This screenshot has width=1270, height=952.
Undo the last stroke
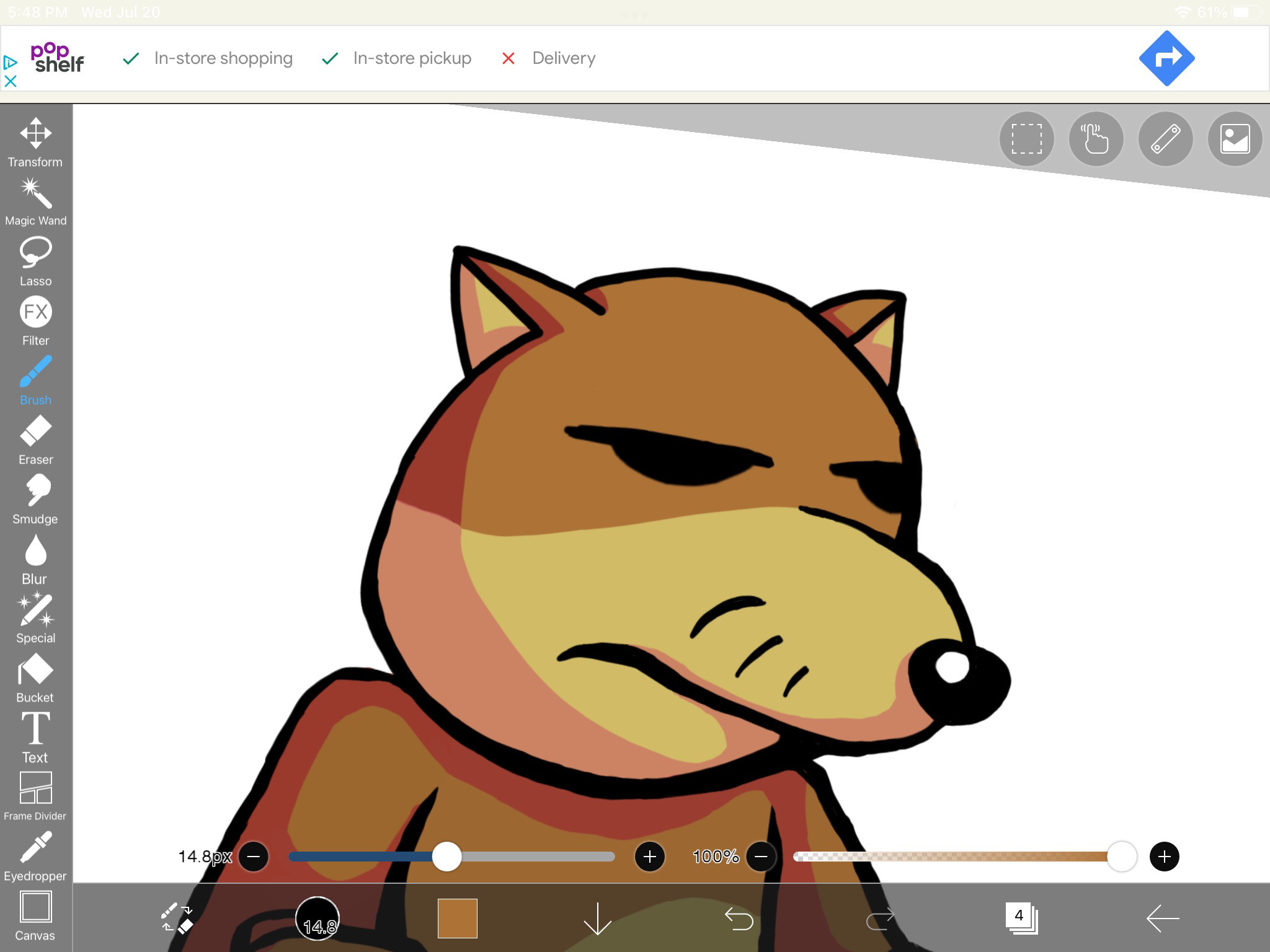[739, 918]
